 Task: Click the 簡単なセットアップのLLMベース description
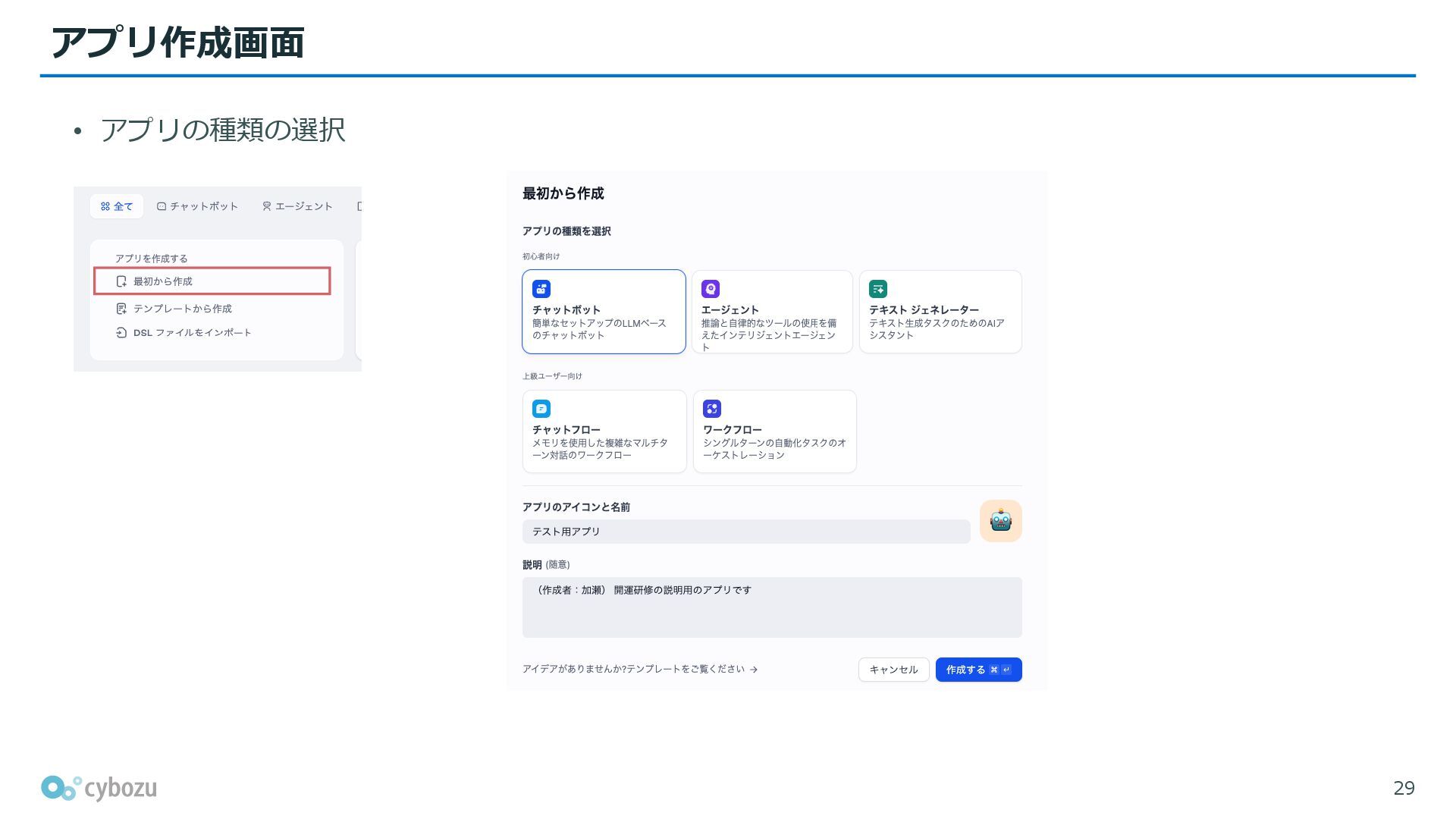[x=599, y=329]
